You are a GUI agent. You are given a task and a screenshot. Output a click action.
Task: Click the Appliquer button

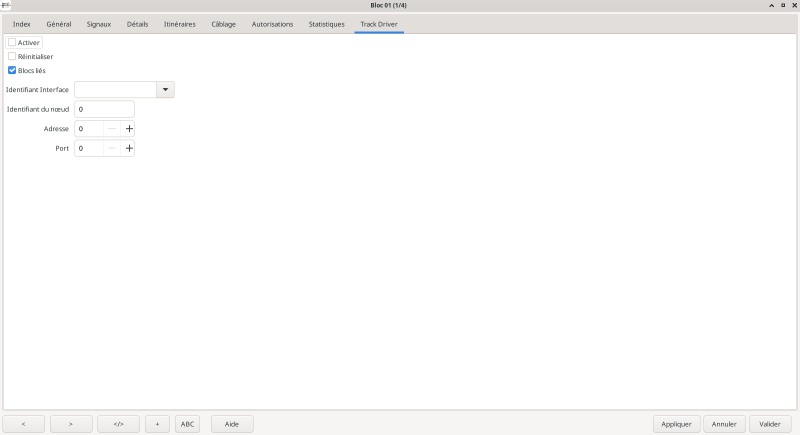coord(676,424)
